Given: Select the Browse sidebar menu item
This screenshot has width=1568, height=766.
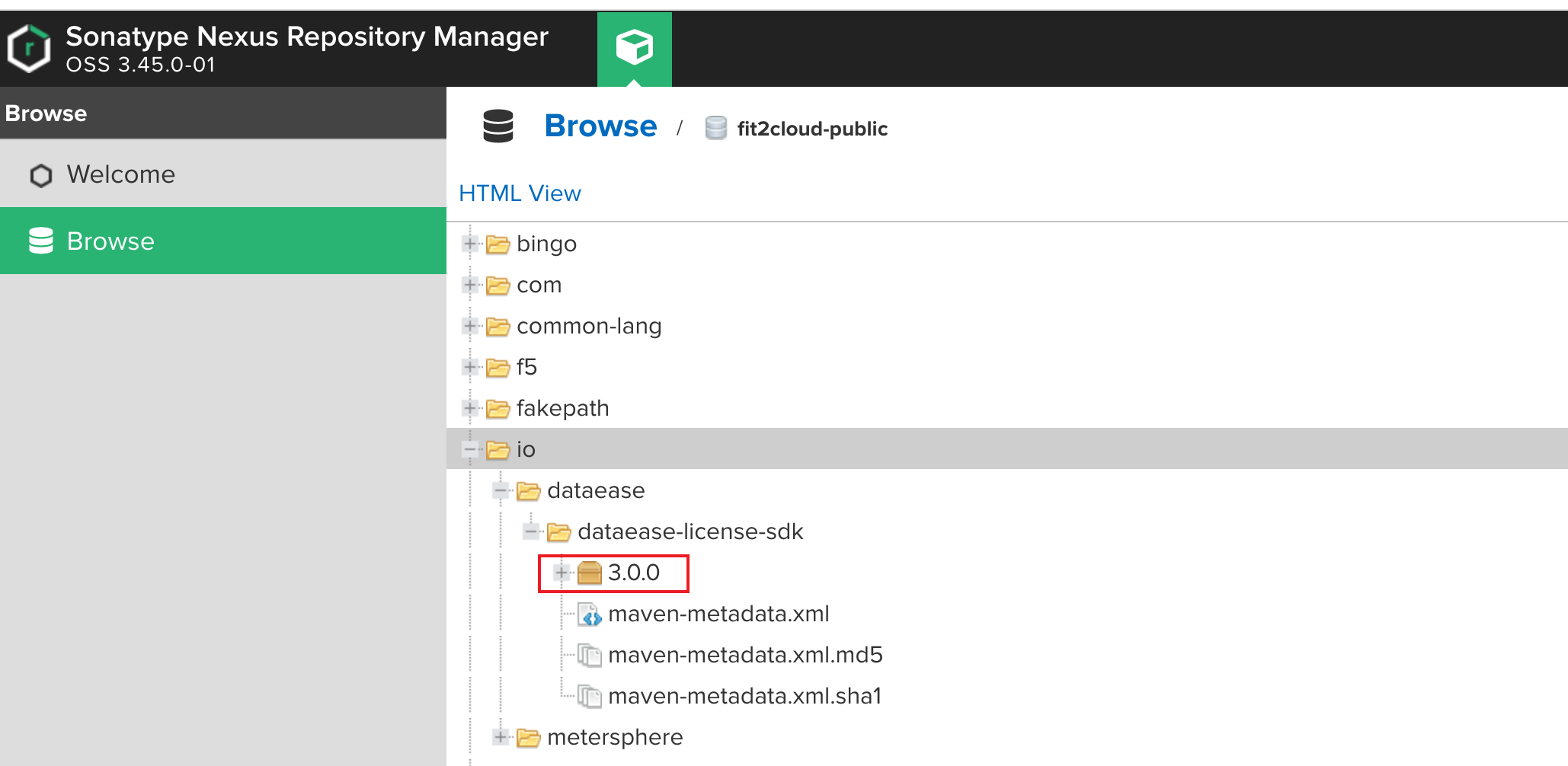Looking at the screenshot, I should (223, 241).
